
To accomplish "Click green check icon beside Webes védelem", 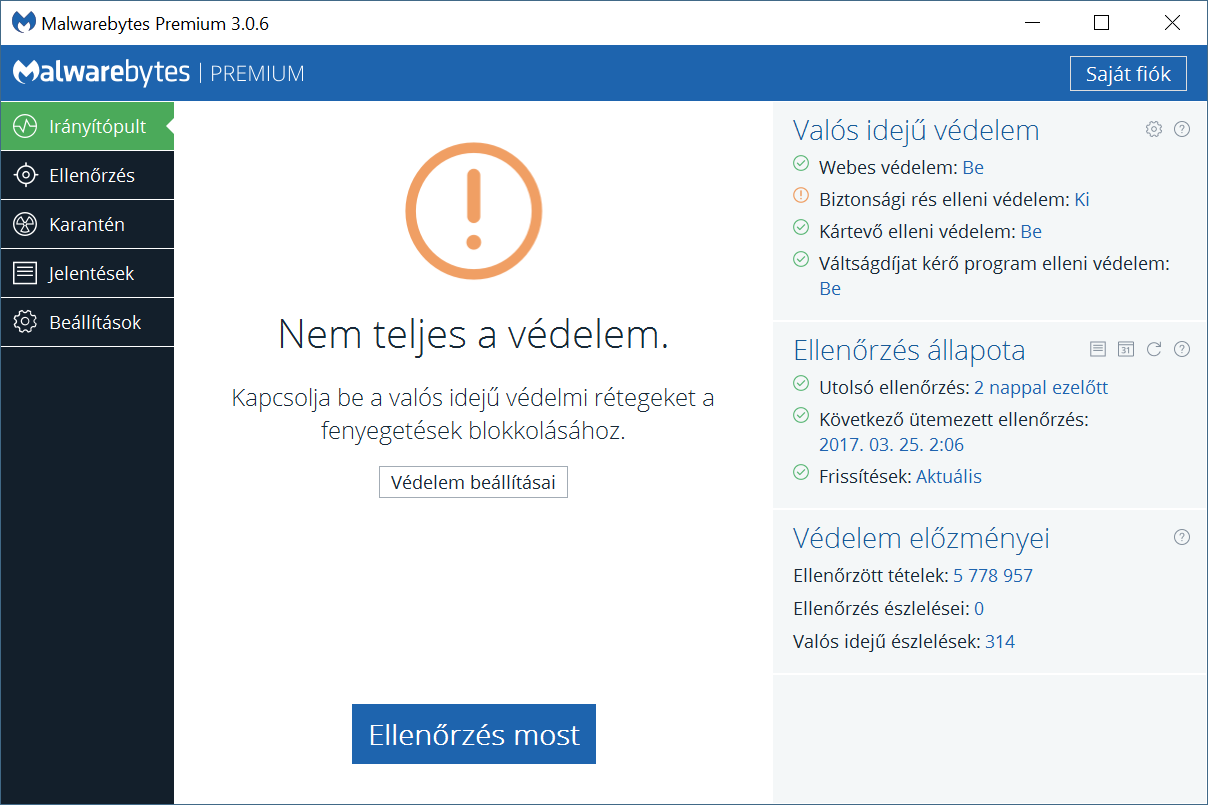I will (x=801, y=164).
